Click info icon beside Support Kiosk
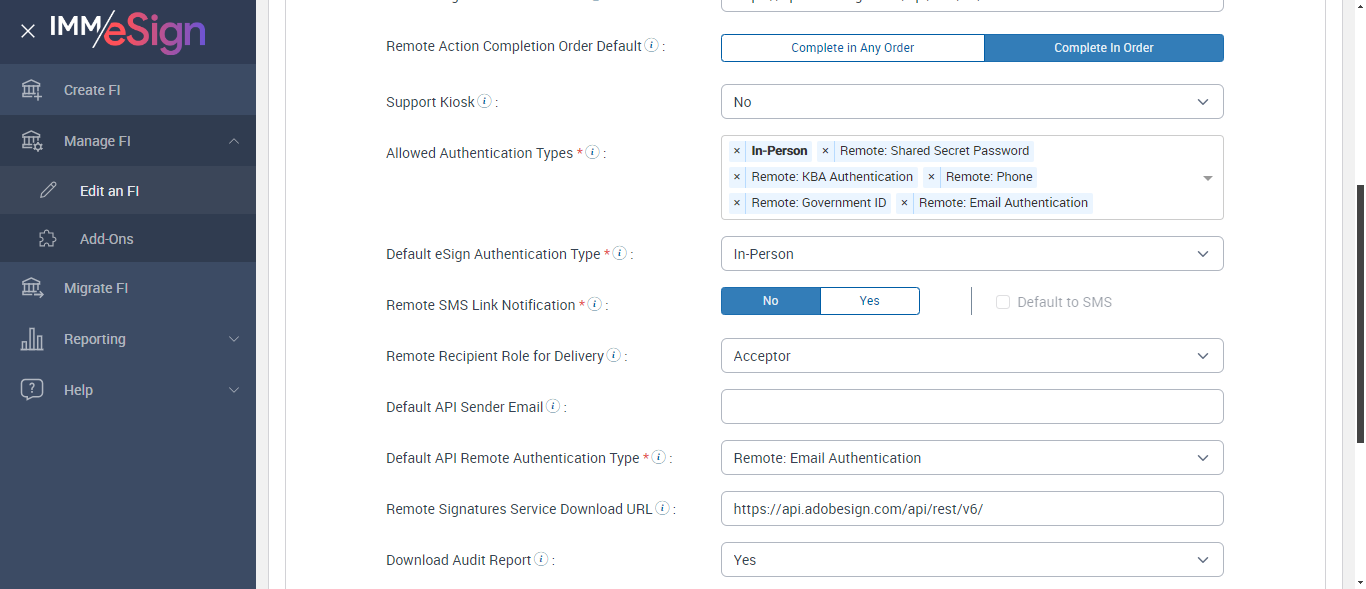The height and width of the screenshot is (589, 1366). click(x=485, y=101)
